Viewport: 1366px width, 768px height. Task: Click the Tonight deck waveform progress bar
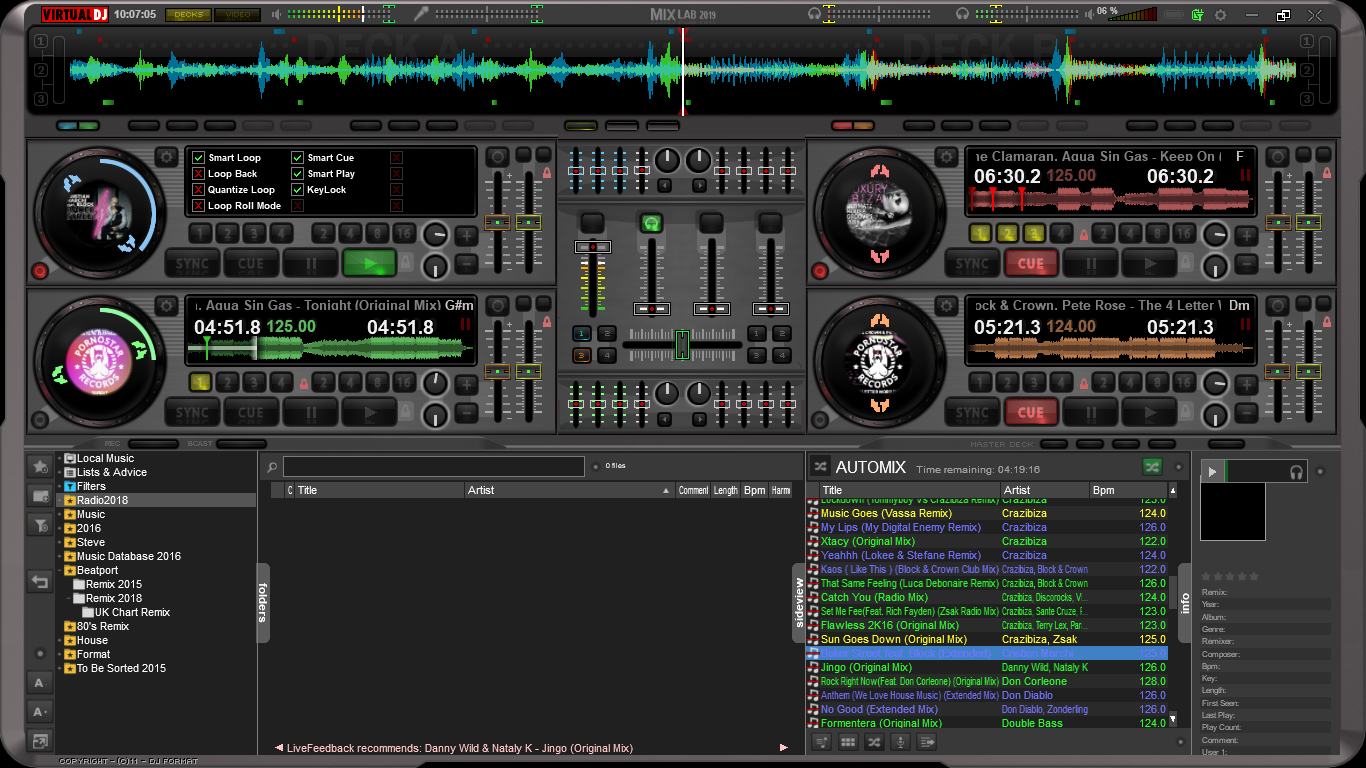pyautogui.click(x=330, y=350)
